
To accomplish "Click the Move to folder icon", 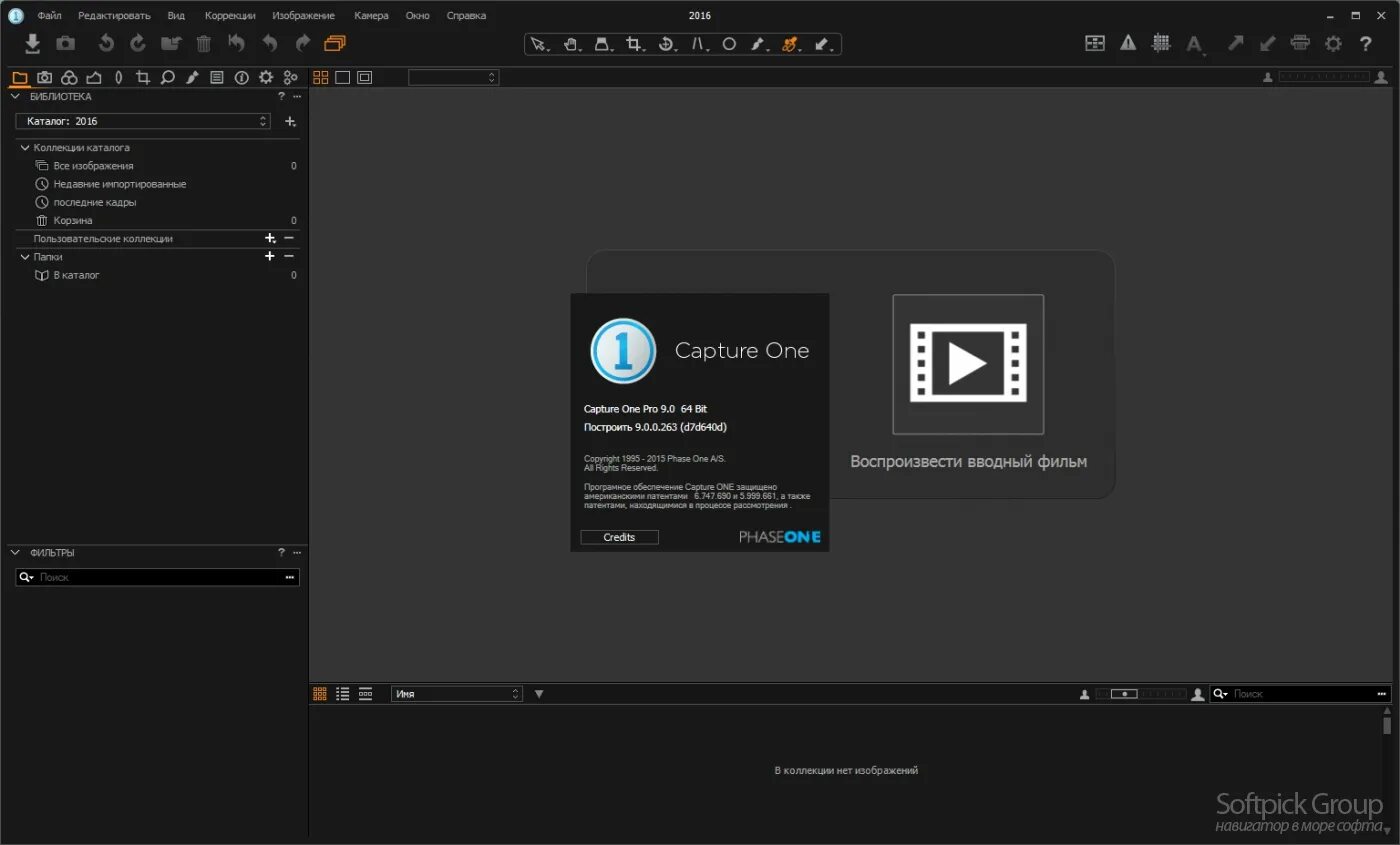I will point(171,43).
